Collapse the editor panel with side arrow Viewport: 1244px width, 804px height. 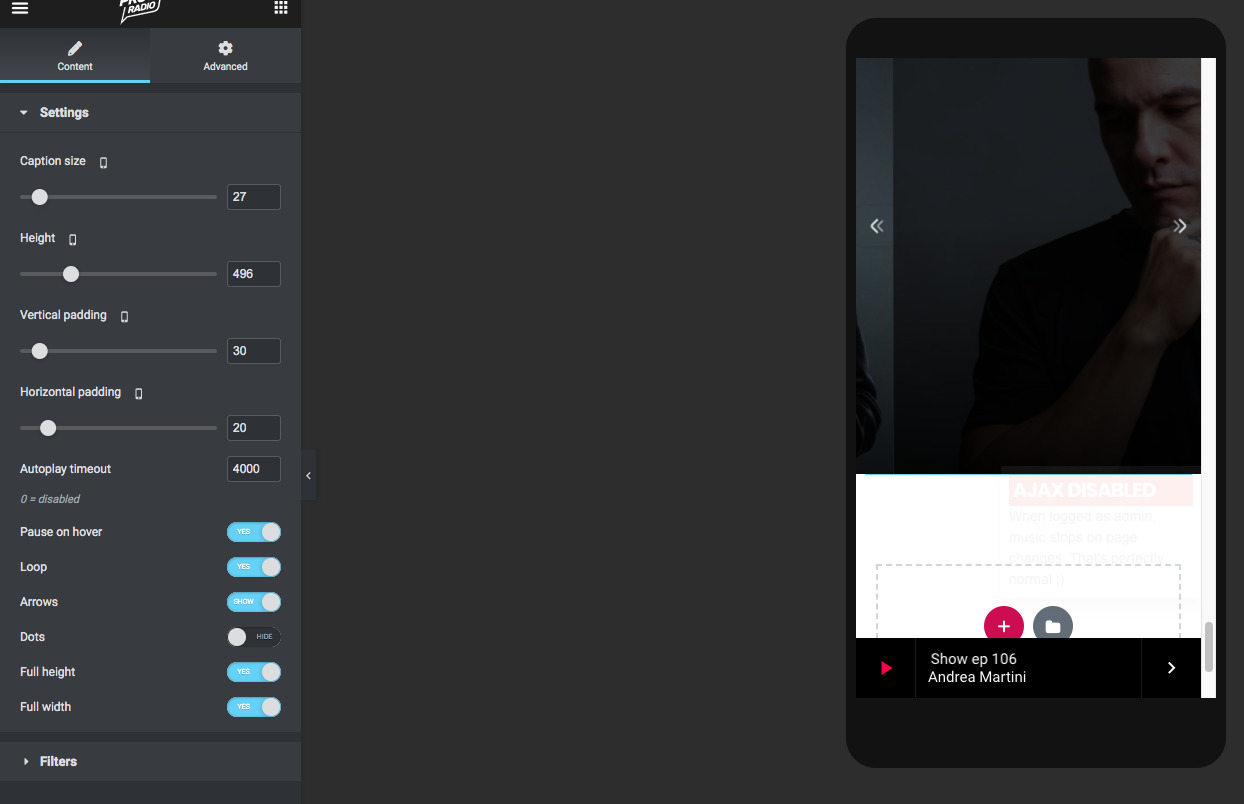pyautogui.click(x=308, y=476)
